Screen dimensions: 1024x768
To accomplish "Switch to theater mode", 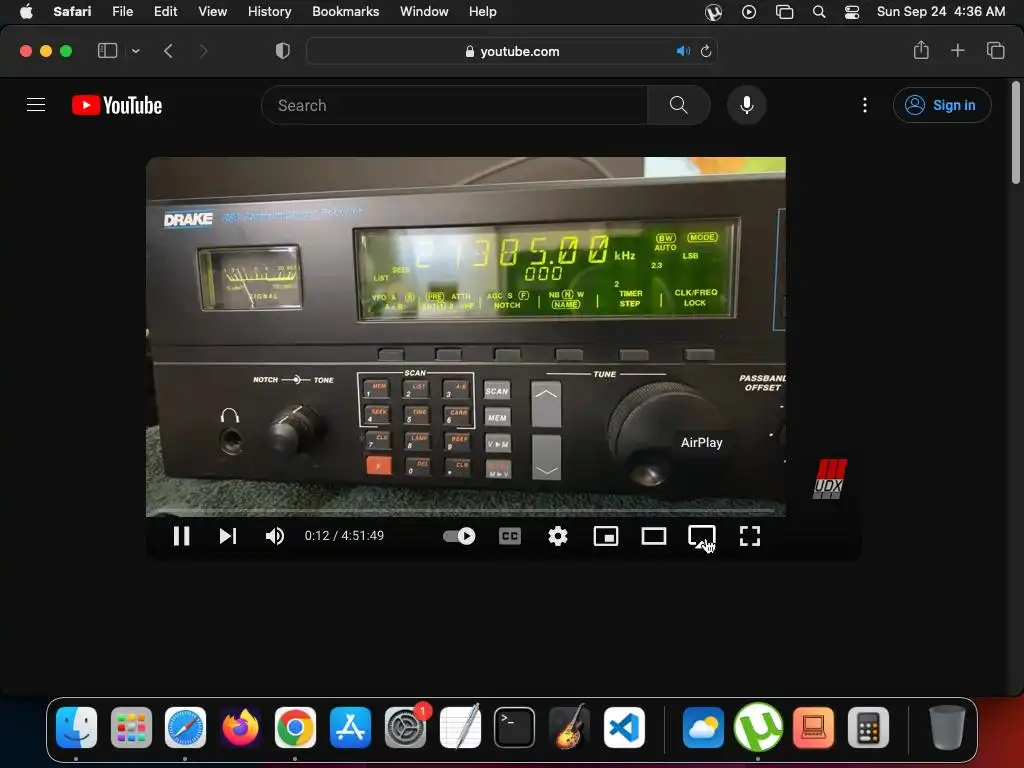I will (654, 536).
